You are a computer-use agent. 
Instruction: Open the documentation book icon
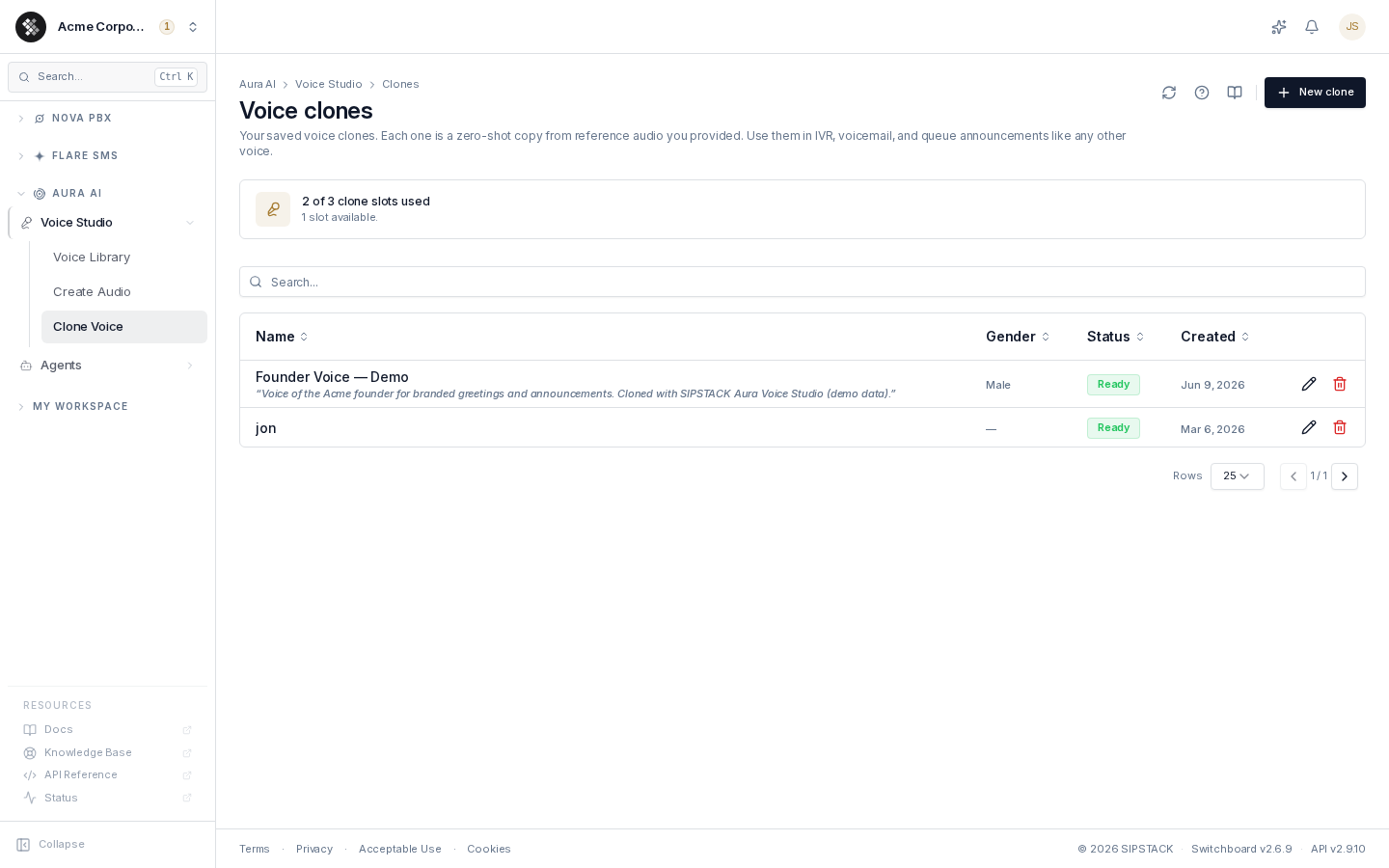[x=1235, y=93]
